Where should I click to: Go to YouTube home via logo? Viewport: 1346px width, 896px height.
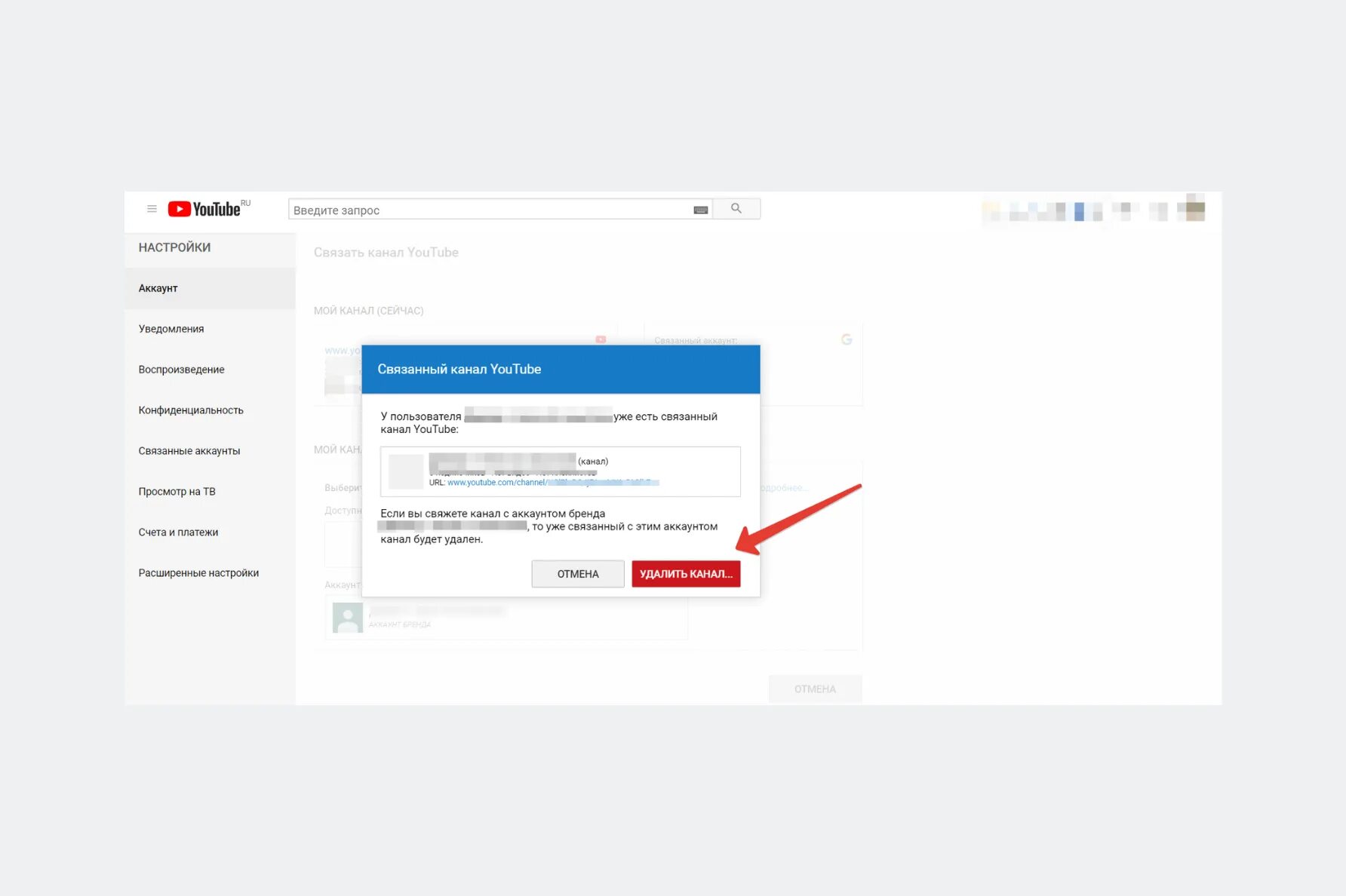tap(204, 209)
